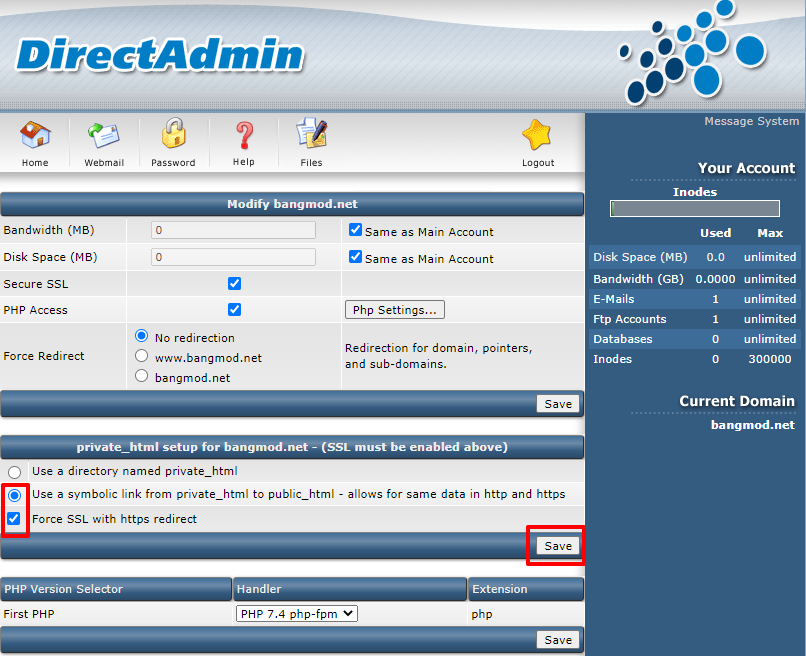Image resolution: width=806 pixels, height=656 pixels.
Task: Open the First PHP handler dropdown
Action: coord(297,613)
